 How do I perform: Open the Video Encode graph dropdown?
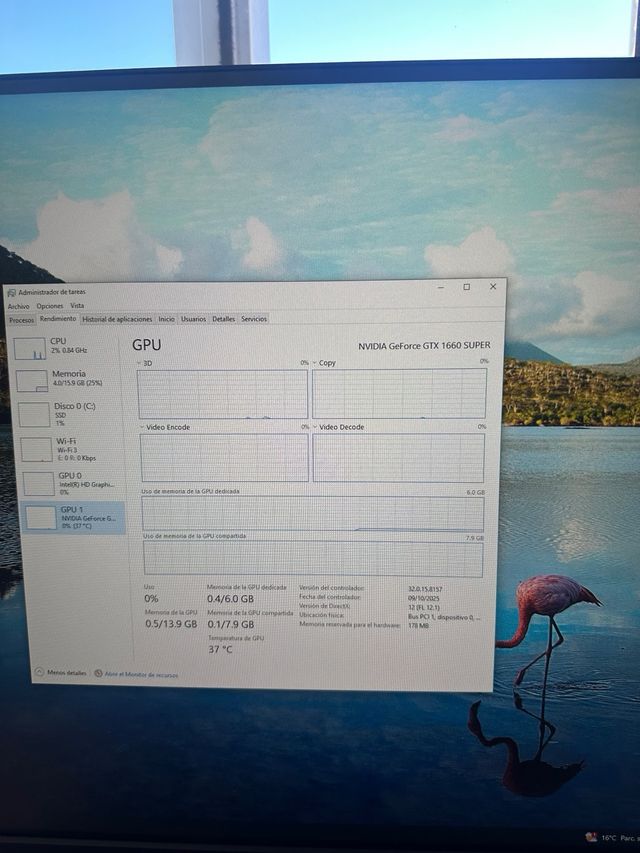[x=143, y=427]
